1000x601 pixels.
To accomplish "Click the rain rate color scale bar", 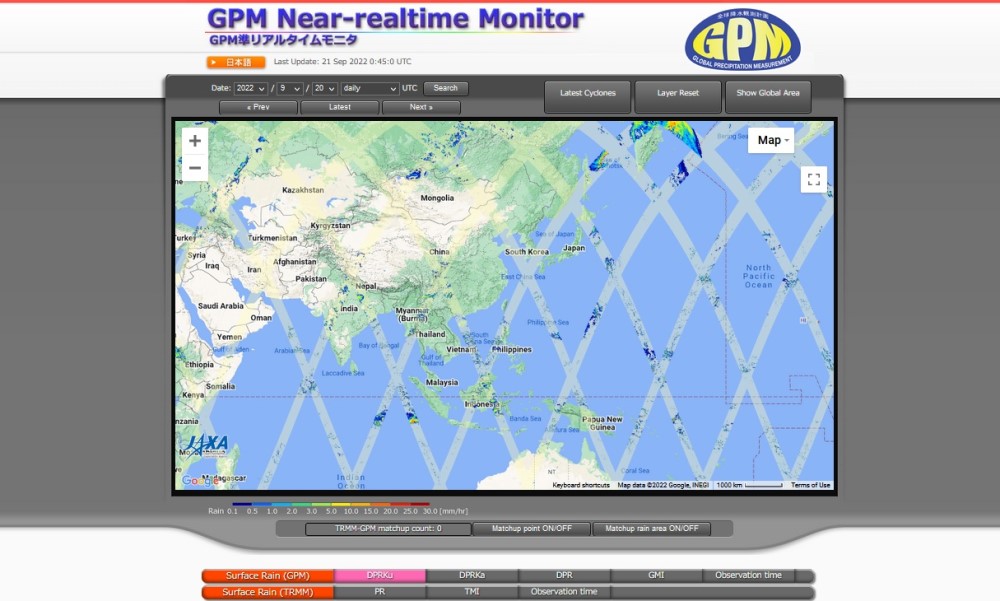I will [x=331, y=505].
